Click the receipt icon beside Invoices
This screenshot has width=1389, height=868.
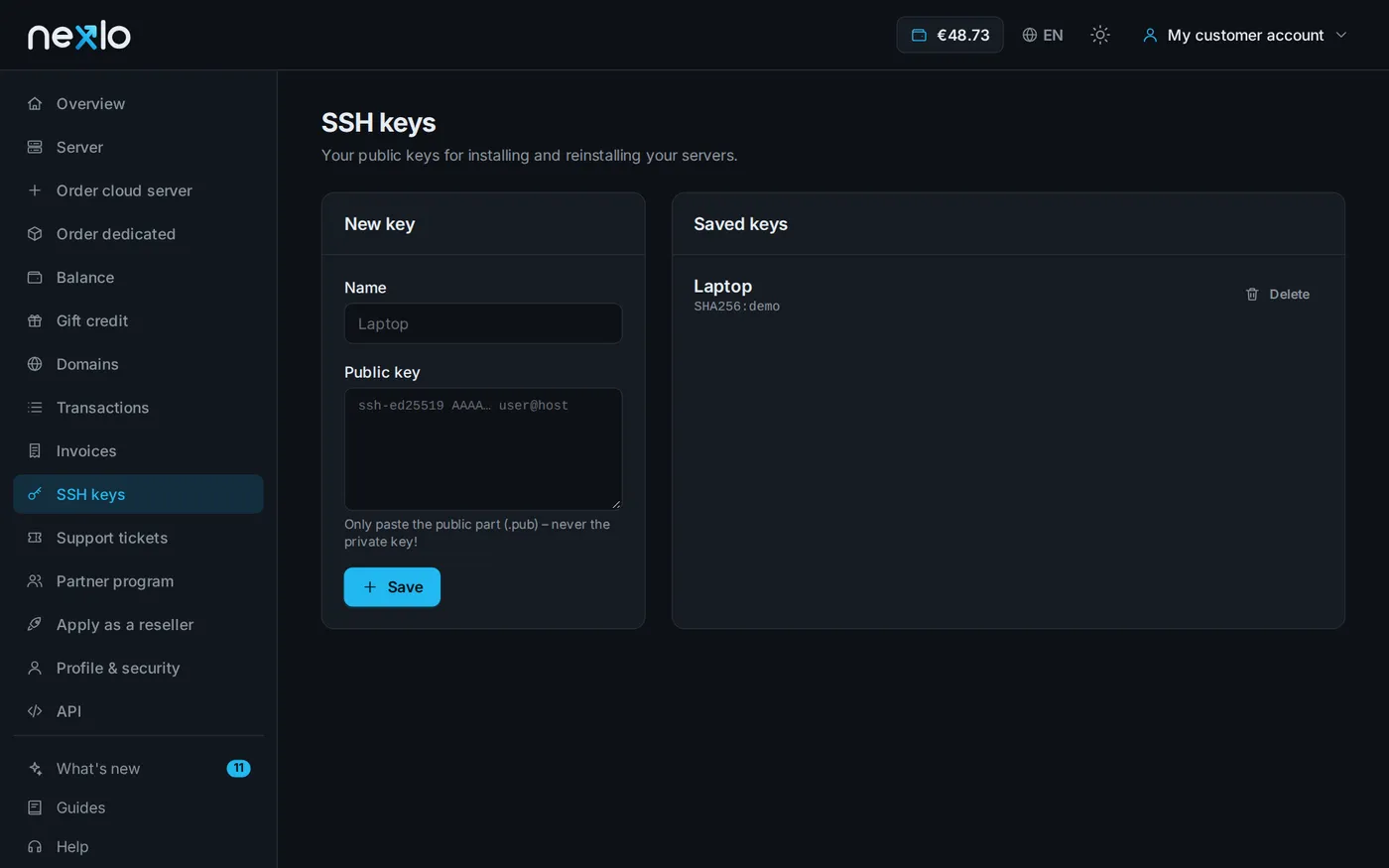click(x=35, y=451)
